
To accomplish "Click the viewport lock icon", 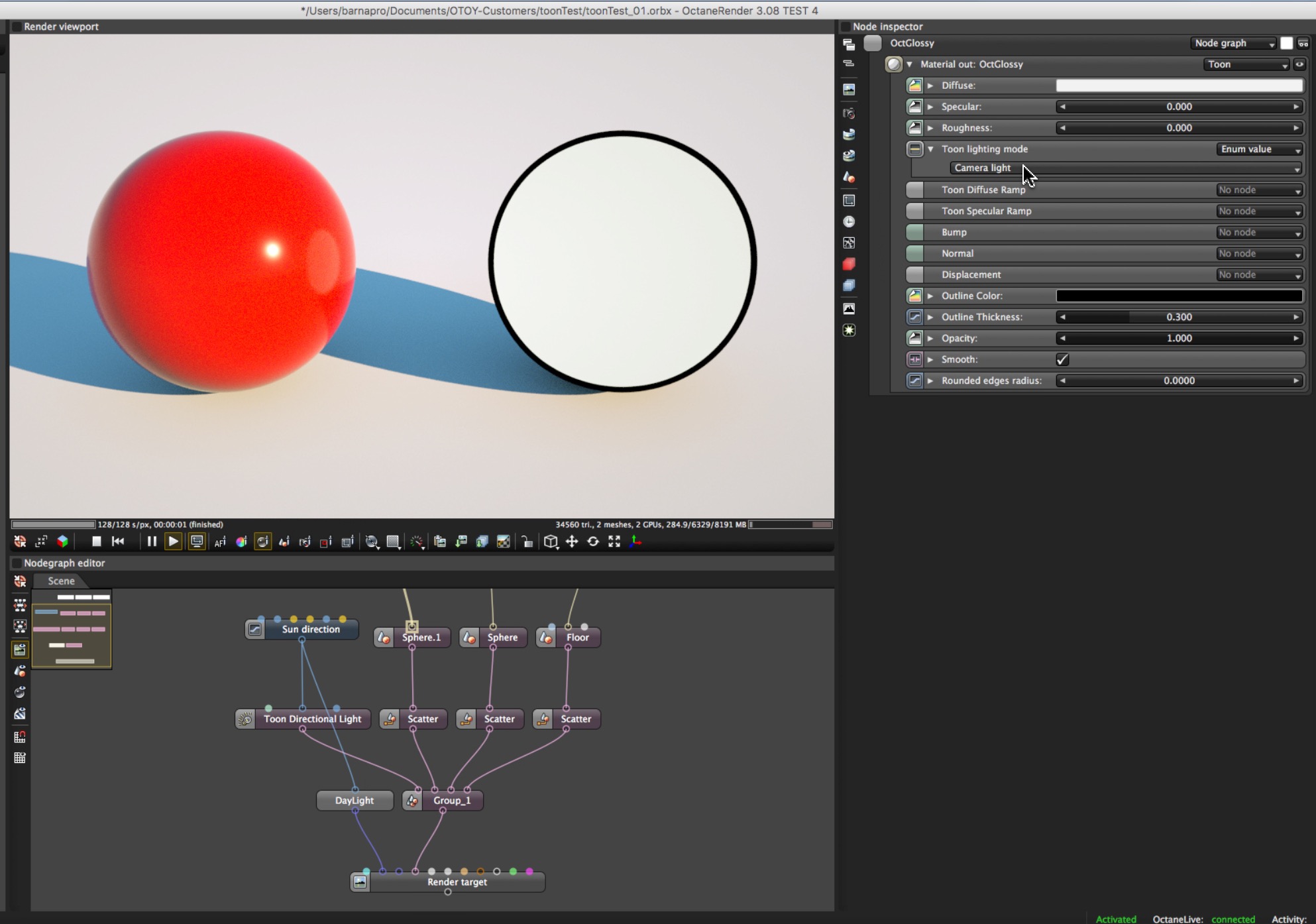I will click(527, 542).
